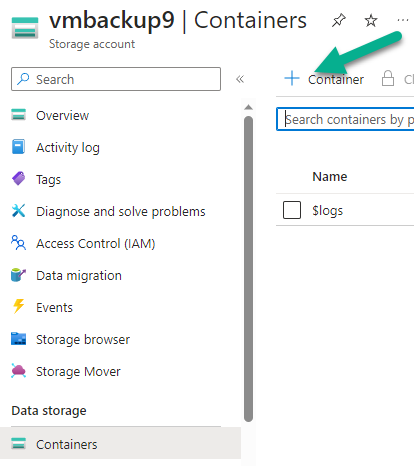The width and height of the screenshot is (414, 466).
Task: Open the more options ellipsis menu
Action: pyautogui.click(x=403, y=21)
